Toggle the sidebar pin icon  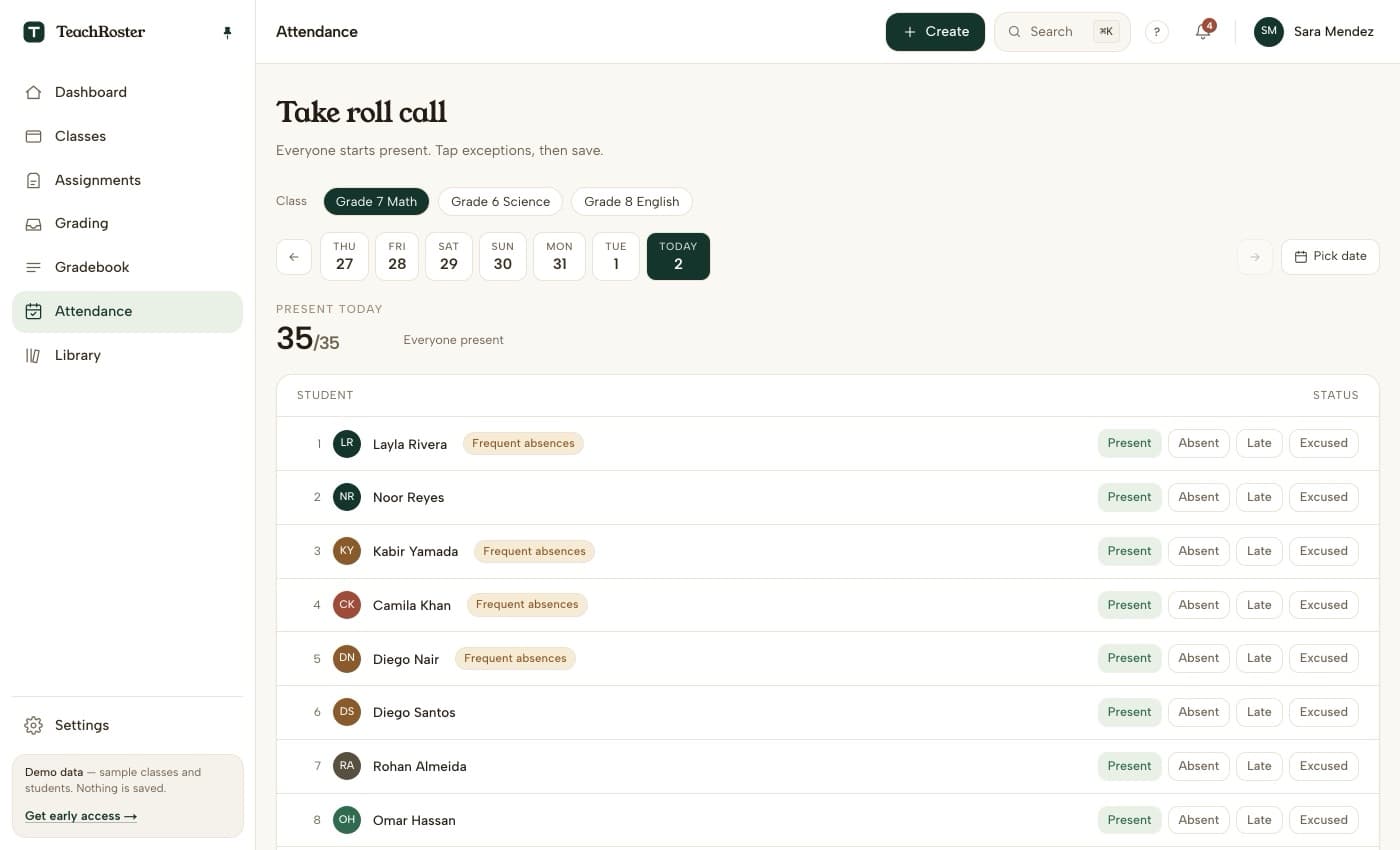pos(227,32)
